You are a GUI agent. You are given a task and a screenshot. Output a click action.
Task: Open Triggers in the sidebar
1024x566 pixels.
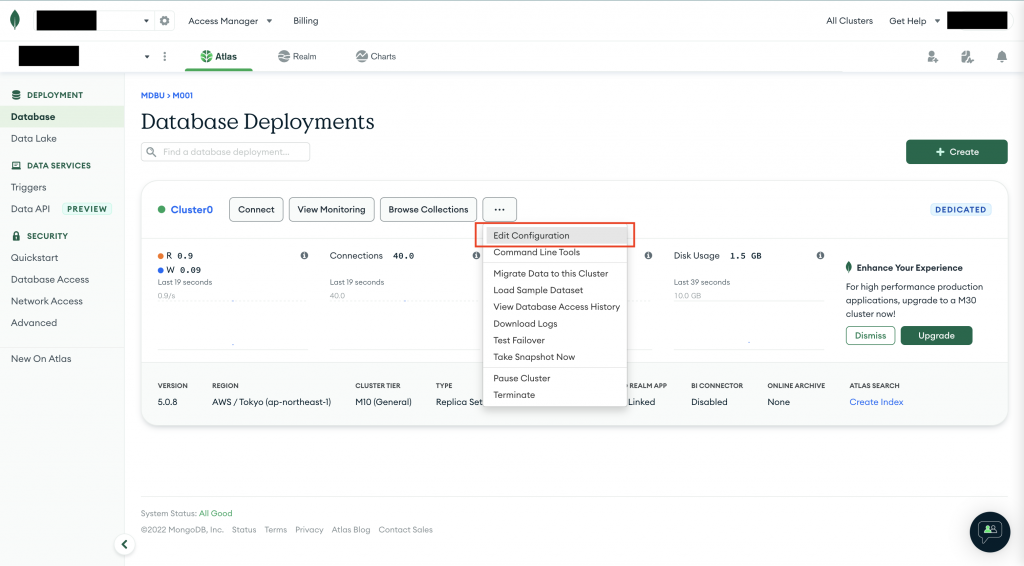(29, 187)
